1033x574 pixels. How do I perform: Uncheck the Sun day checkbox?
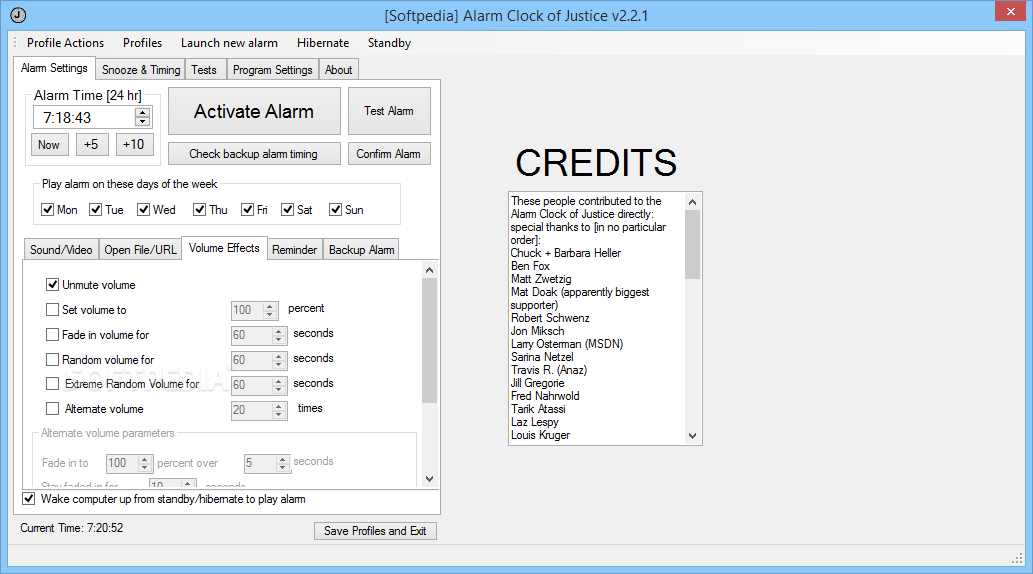(335, 210)
